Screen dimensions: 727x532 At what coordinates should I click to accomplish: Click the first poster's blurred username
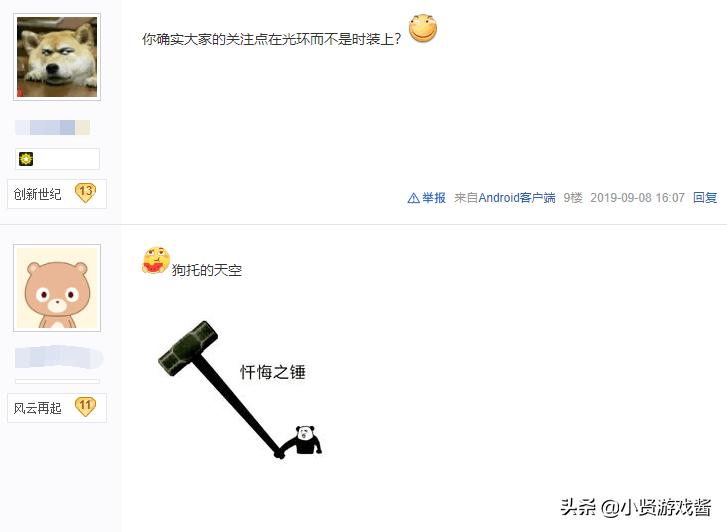52,128
